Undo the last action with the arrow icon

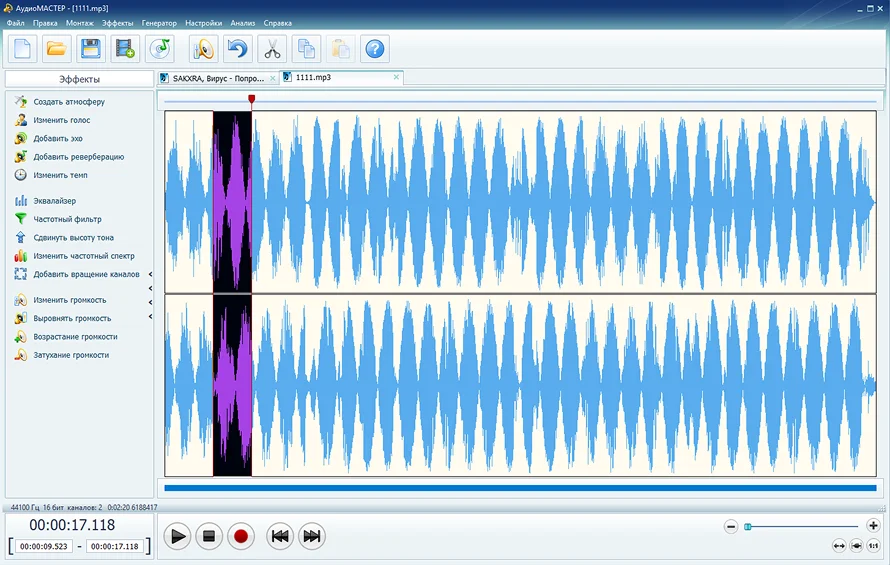pyautogui.click(x=237, y=48)
